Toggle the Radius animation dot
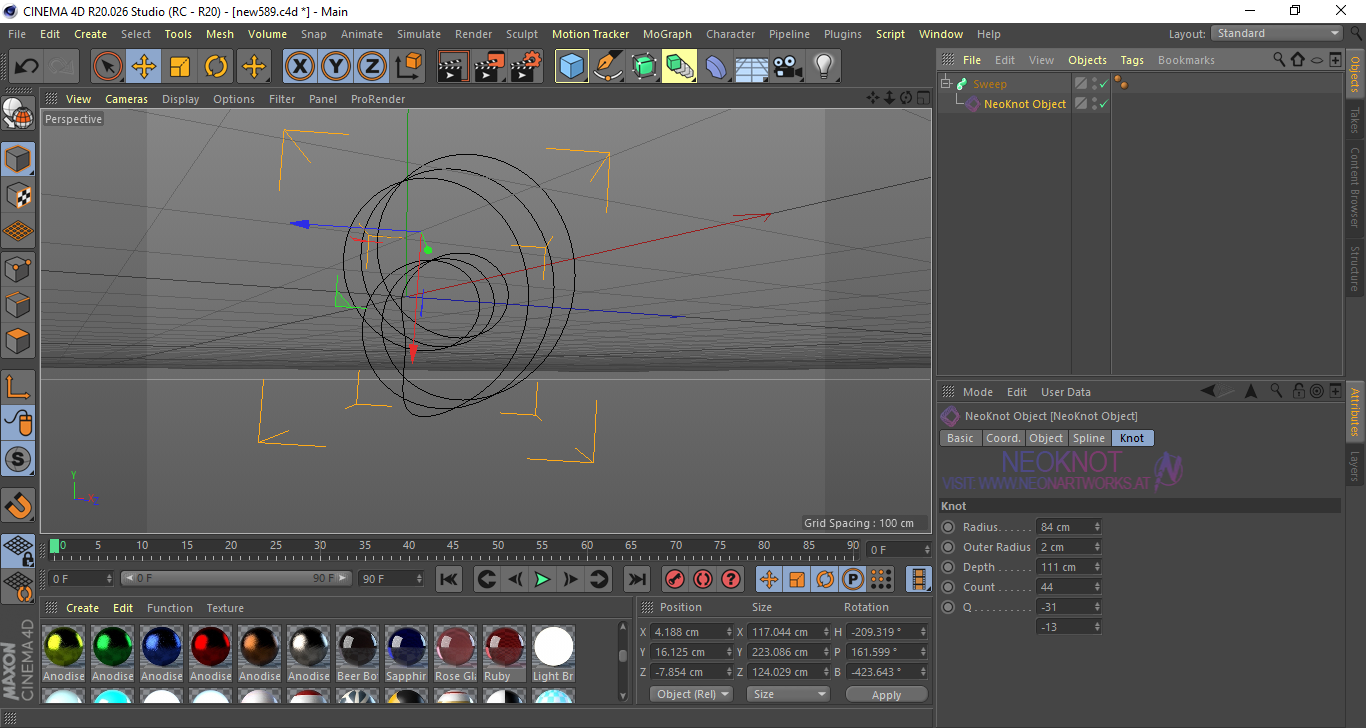 point(948,527)
